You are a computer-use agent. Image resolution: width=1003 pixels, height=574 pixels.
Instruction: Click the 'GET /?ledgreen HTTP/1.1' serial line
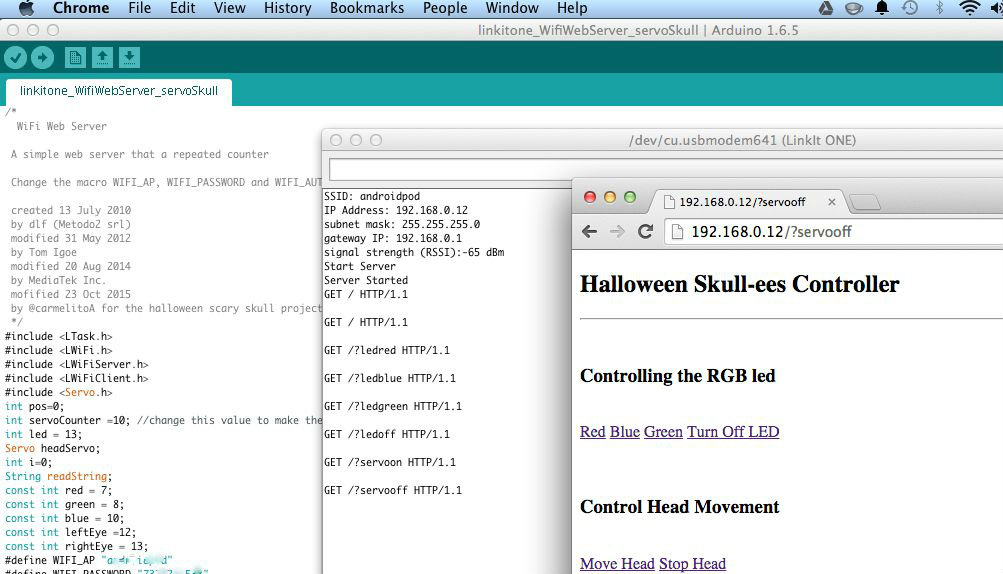[x=393, y=406]
